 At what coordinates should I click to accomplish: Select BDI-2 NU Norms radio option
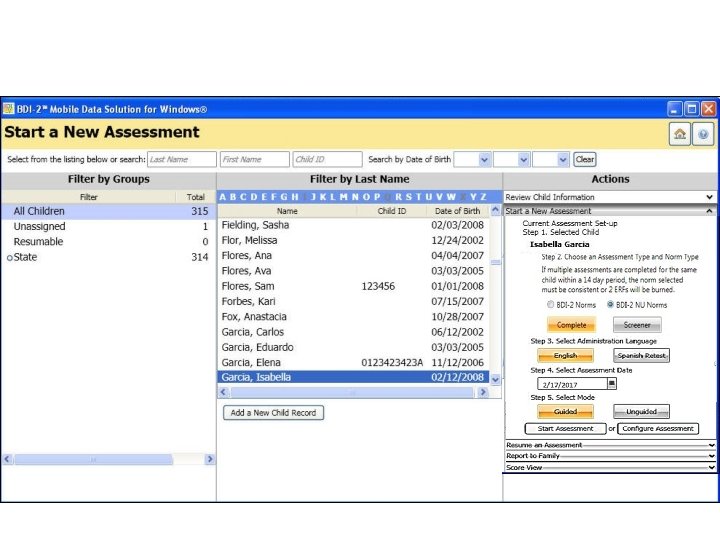[x=610, y=304]
